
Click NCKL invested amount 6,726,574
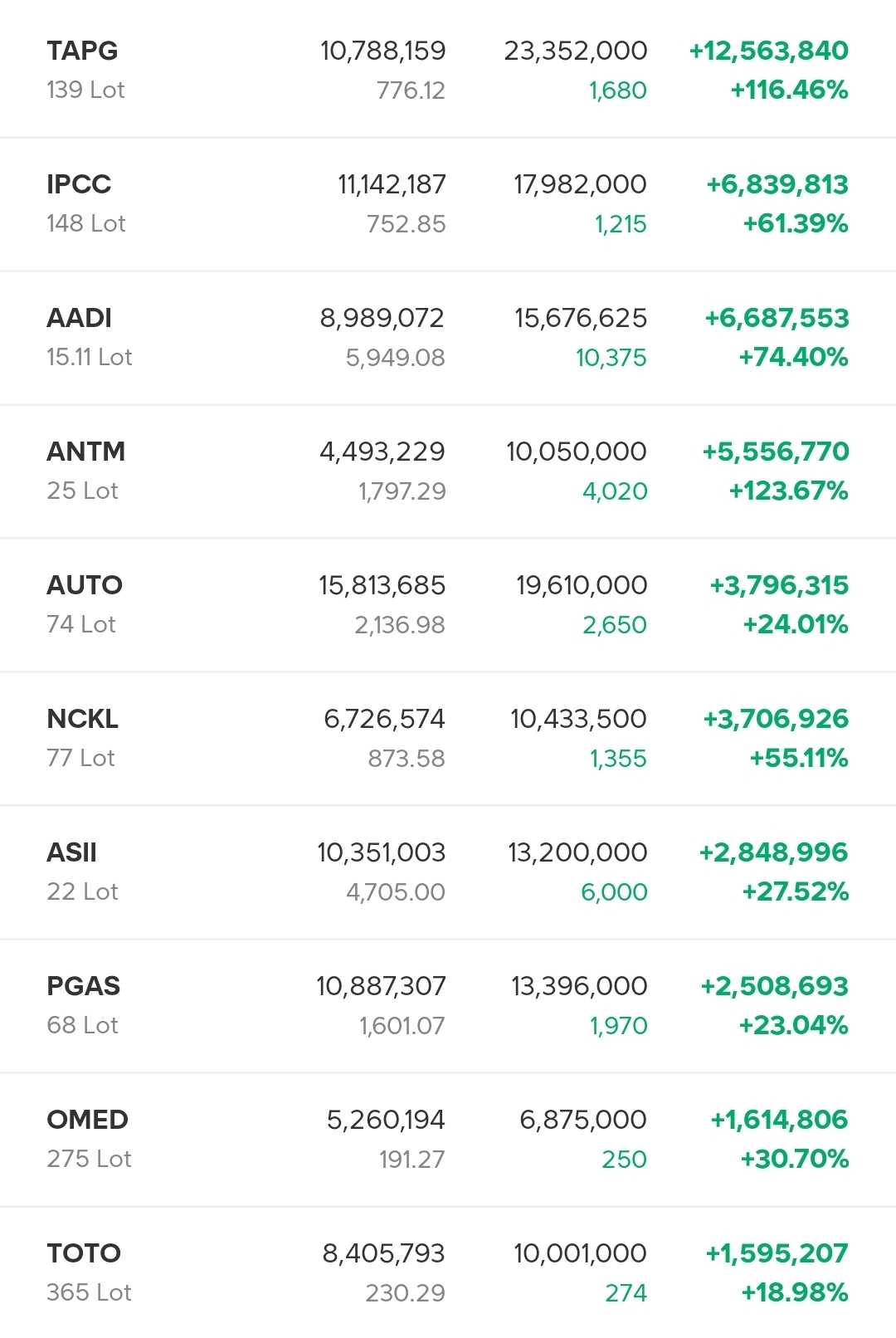pos(384,719)
